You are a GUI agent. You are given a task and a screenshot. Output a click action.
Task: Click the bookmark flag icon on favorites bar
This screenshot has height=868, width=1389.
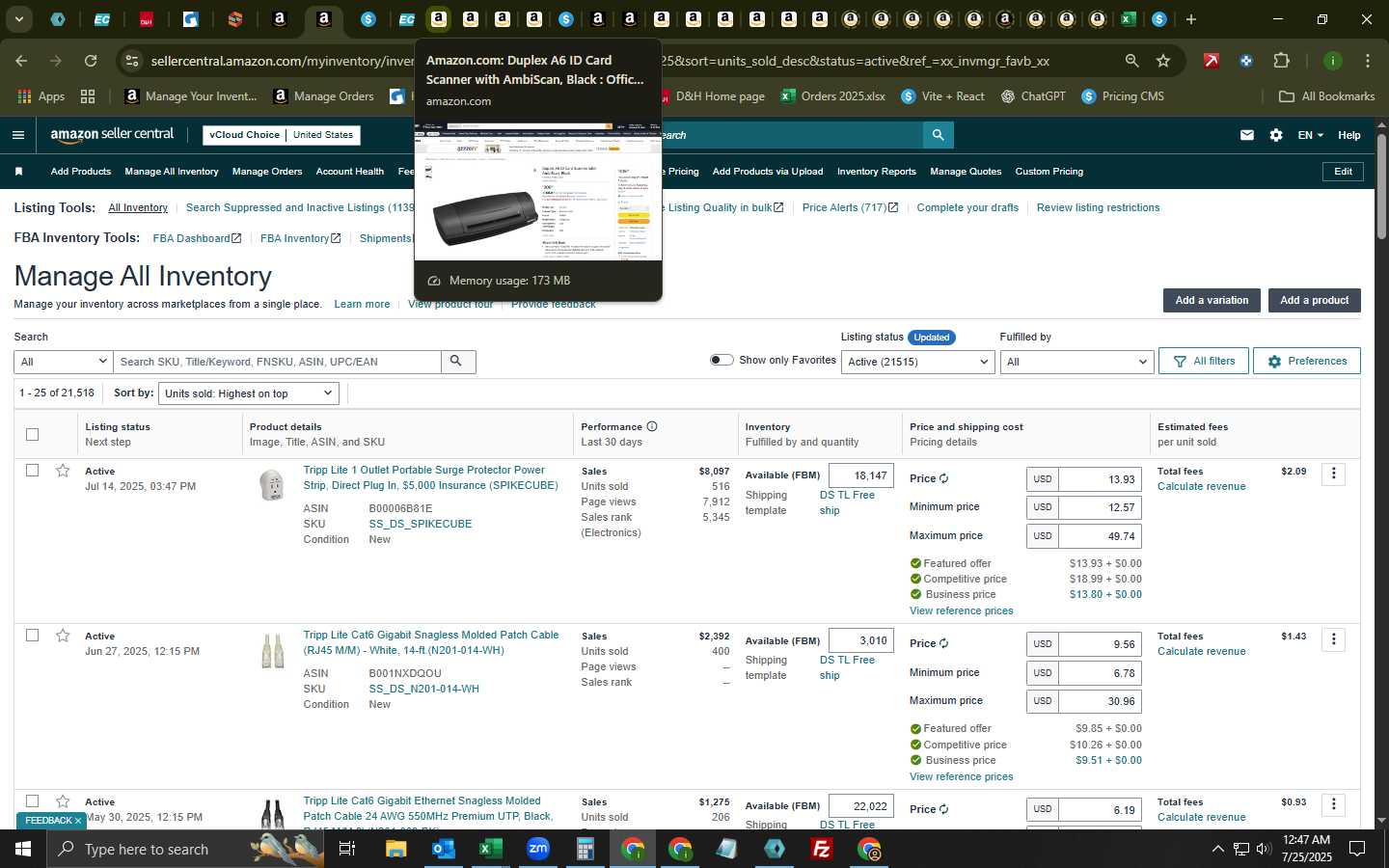[x=18, y=172]
